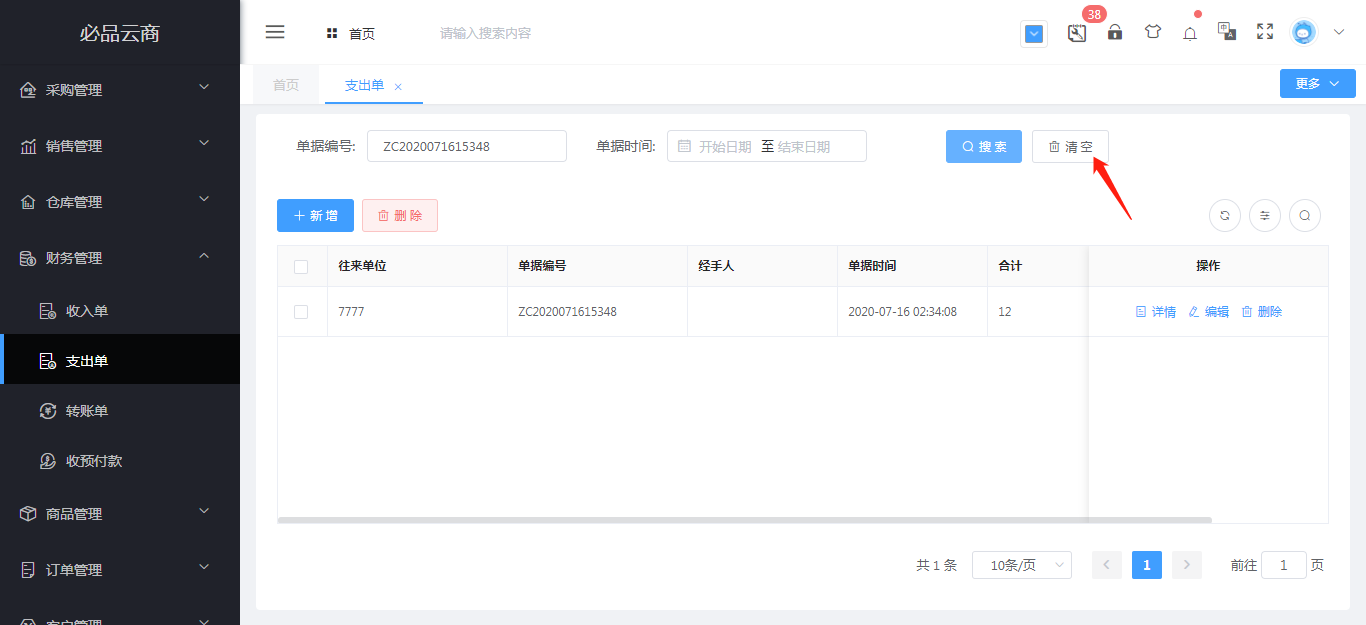
Task: Switch language with the translate icon
Action: pos(1227,31)
